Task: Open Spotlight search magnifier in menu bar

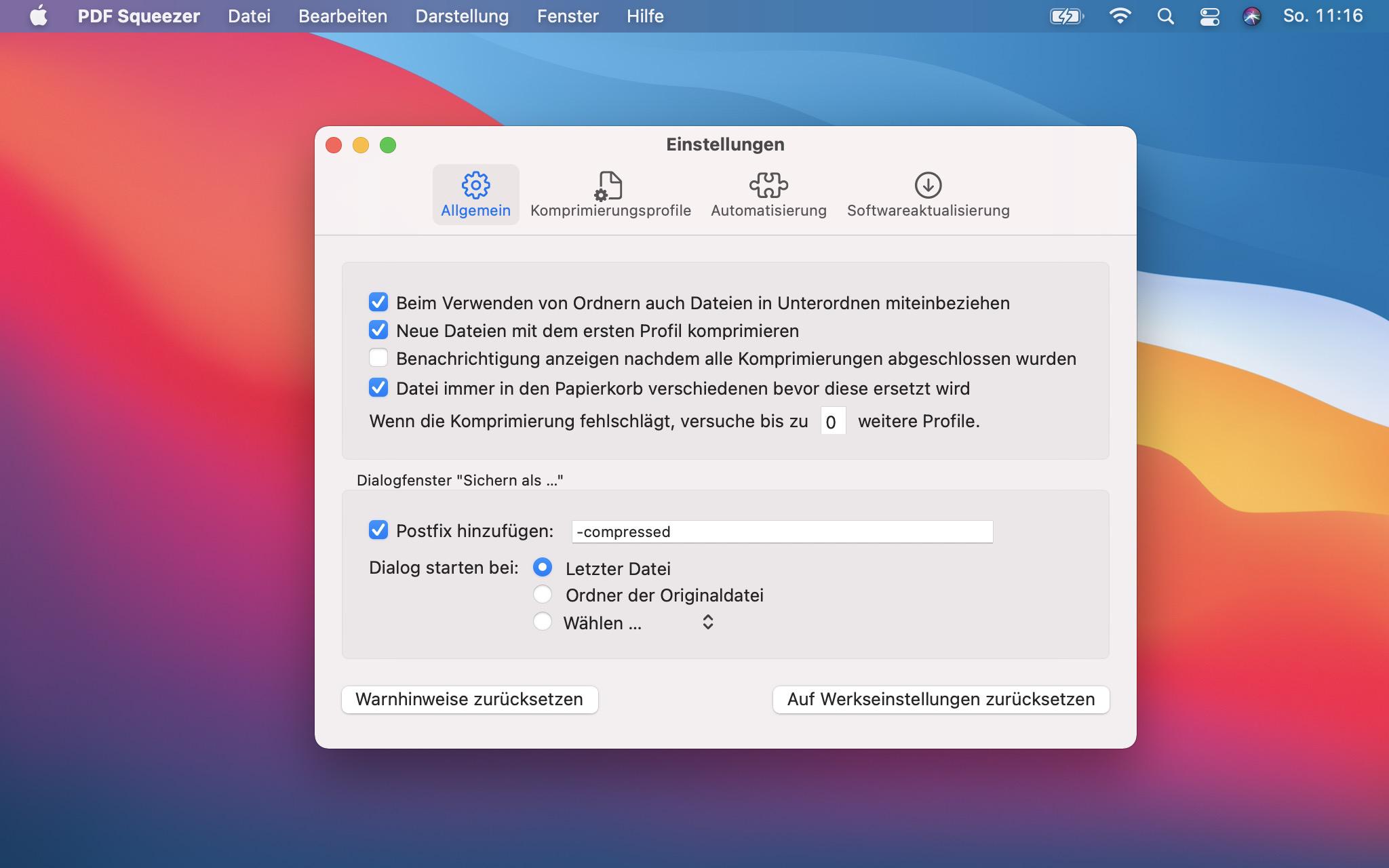Action: [x=1165, y=16]
